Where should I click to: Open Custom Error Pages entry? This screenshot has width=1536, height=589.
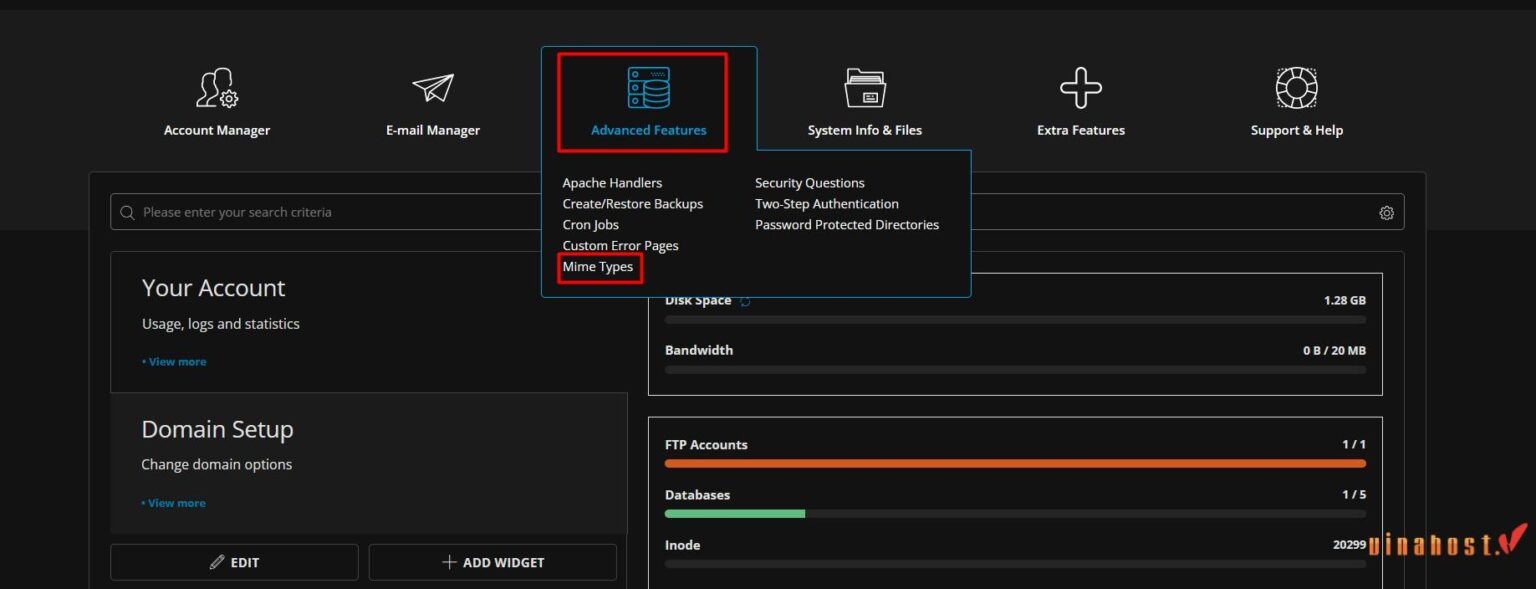click(x=620, y=246)
